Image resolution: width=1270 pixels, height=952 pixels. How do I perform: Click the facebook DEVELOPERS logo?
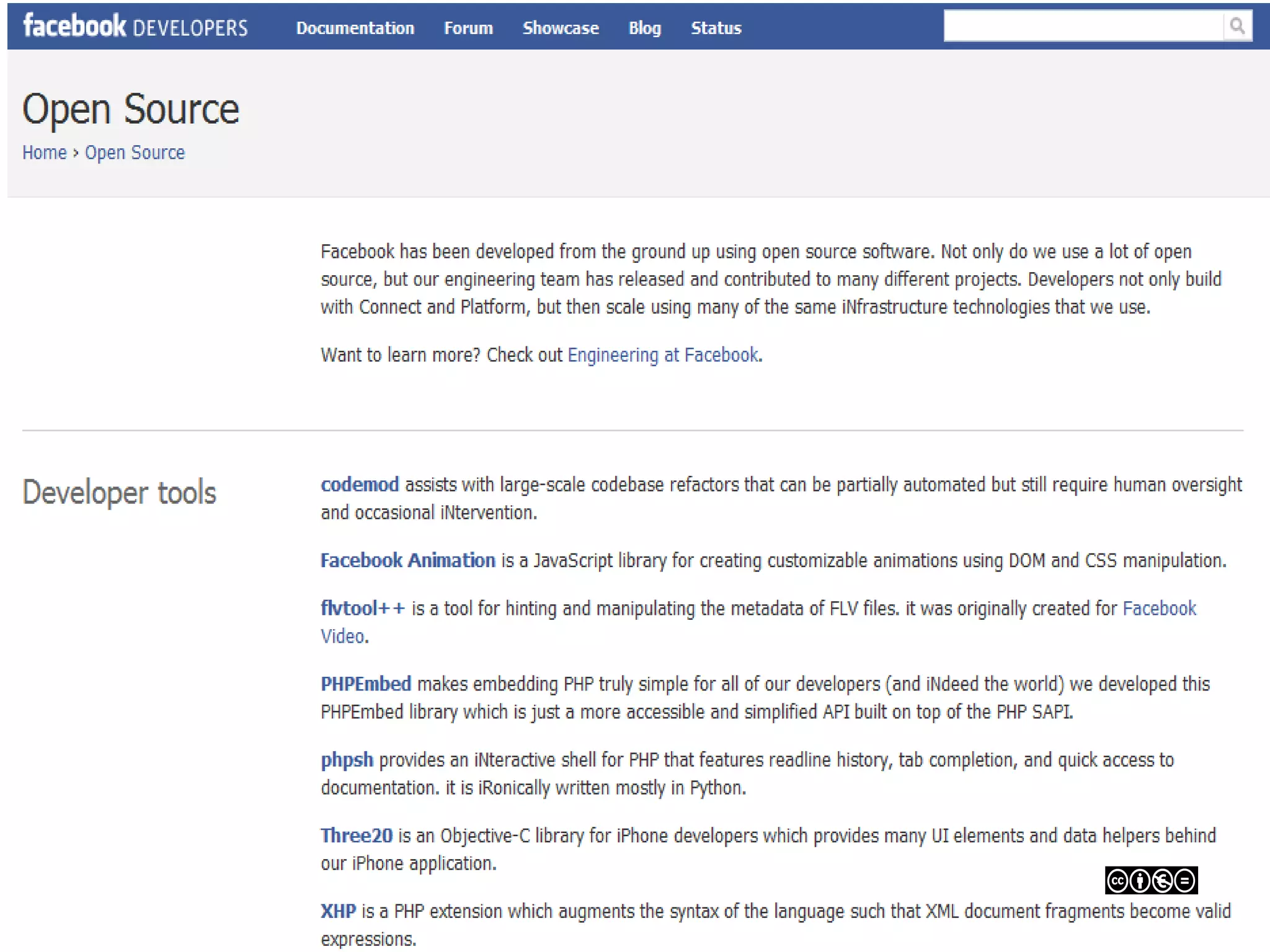135,27
